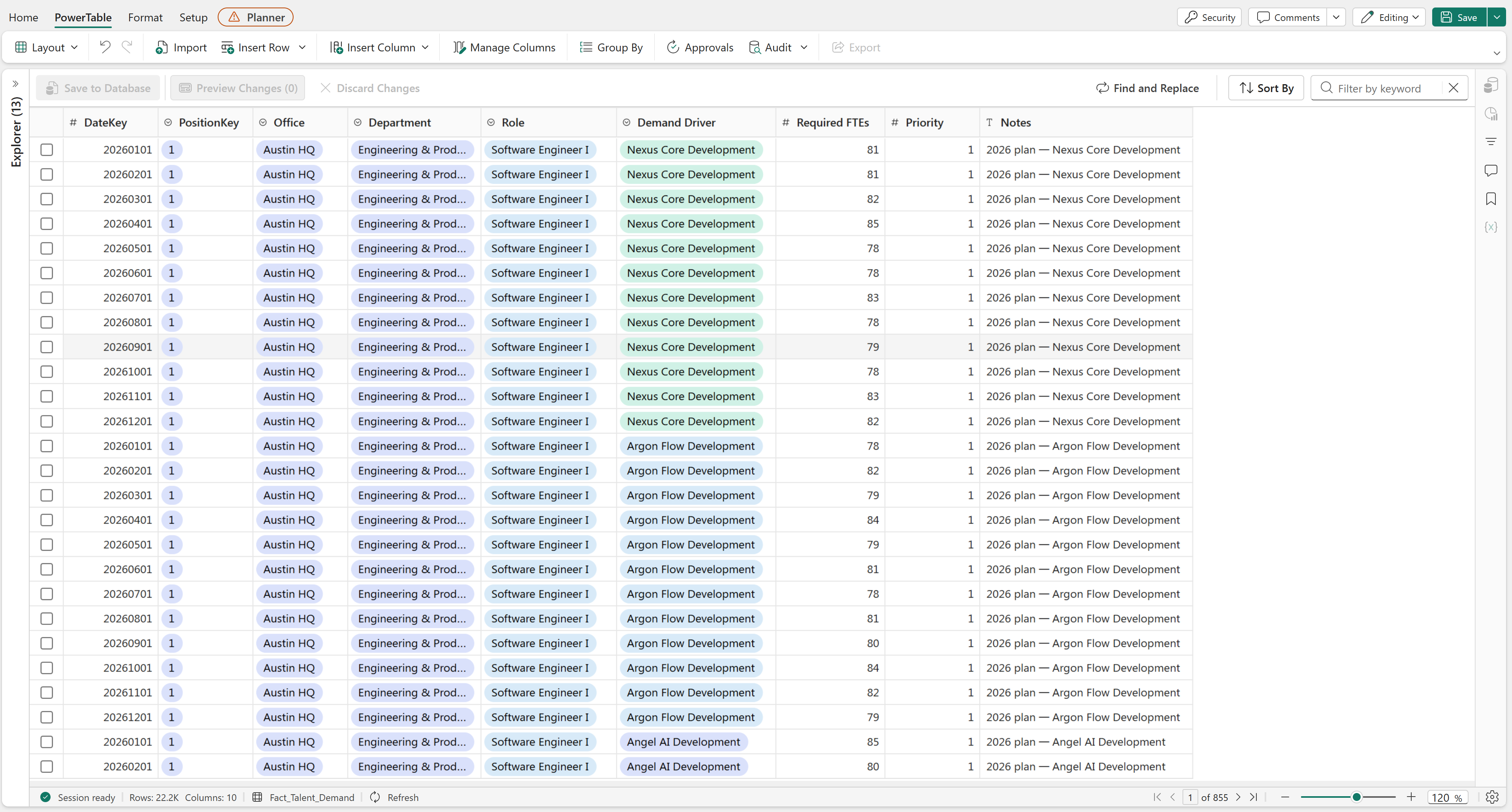Click the Refresh icon in status bar
Image resolution: width=1512 pixels, height=812 pixels.
(x=375, y=797)
